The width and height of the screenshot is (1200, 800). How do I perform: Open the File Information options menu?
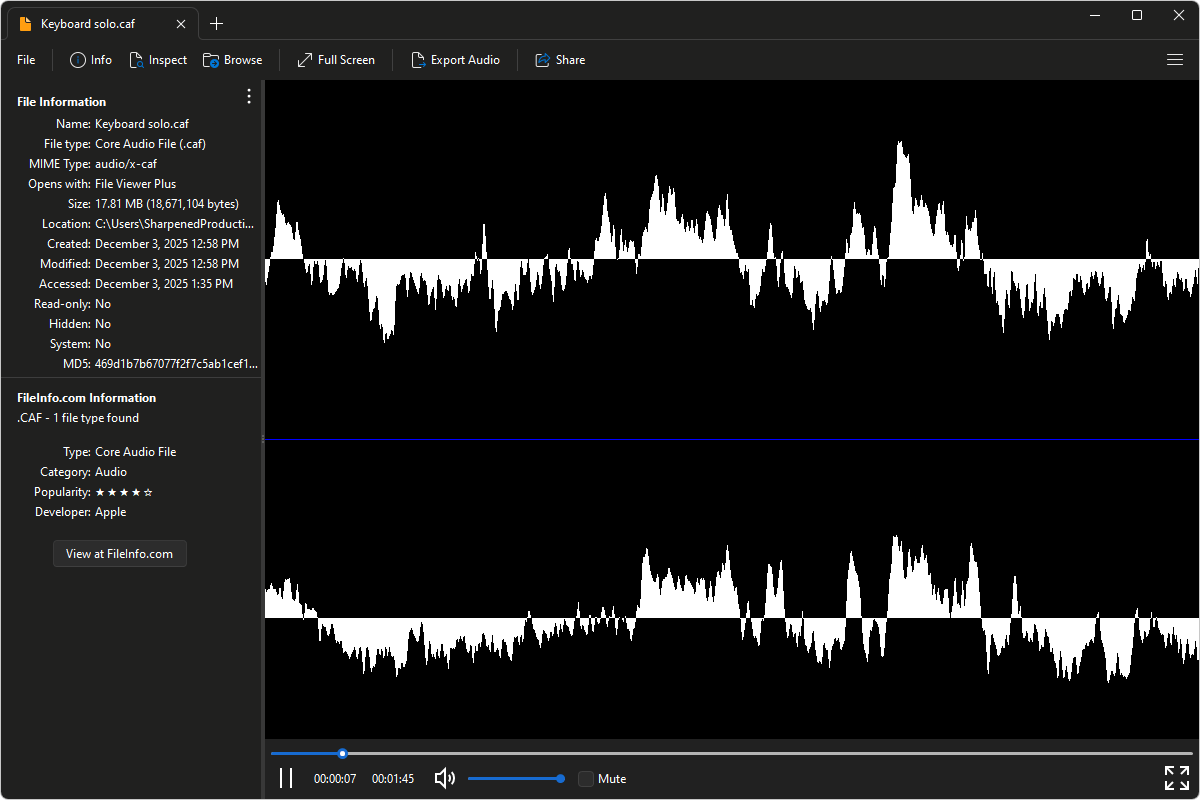248,96
